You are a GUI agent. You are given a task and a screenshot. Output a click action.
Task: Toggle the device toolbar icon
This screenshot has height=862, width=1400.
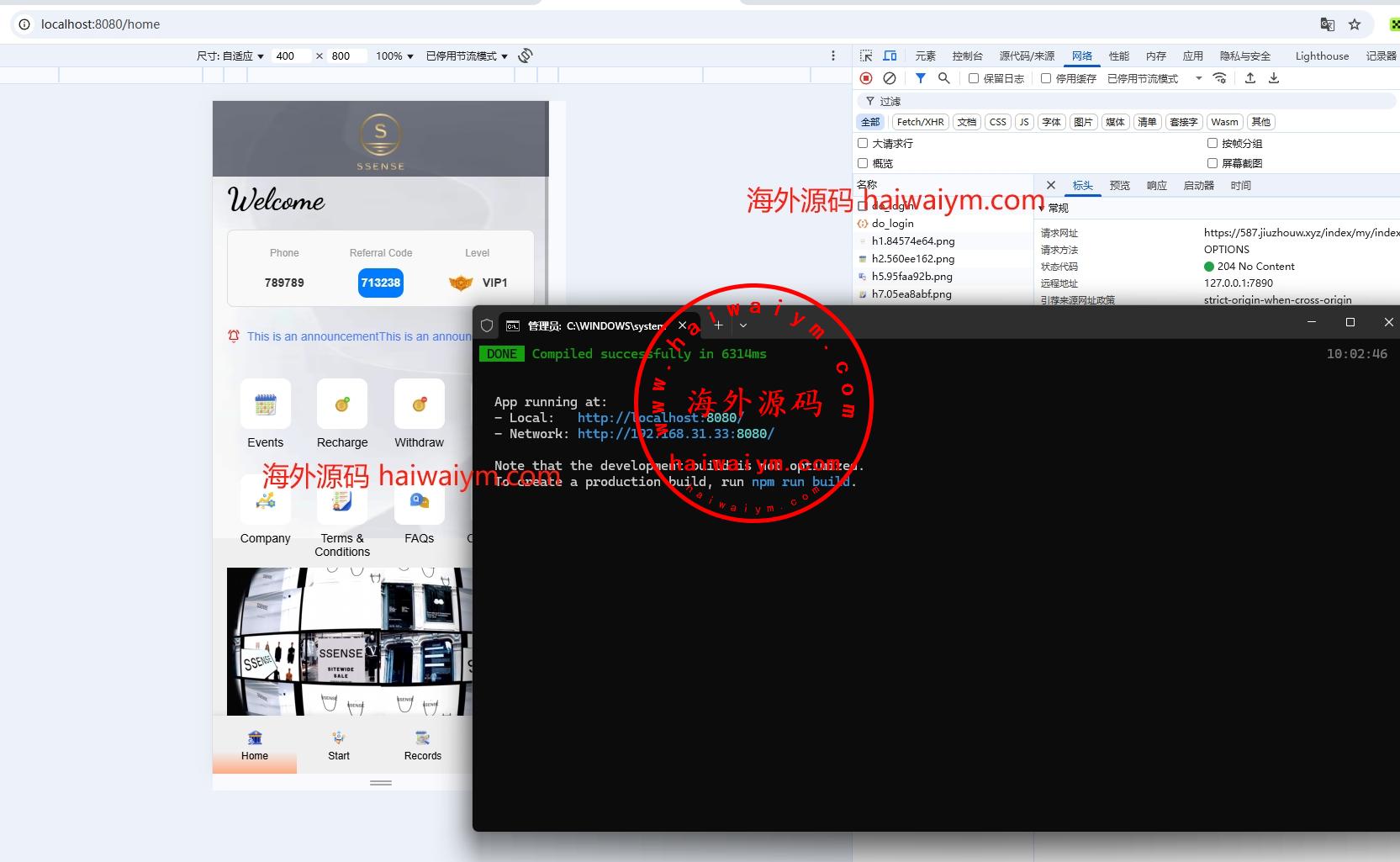coord(890,56)
